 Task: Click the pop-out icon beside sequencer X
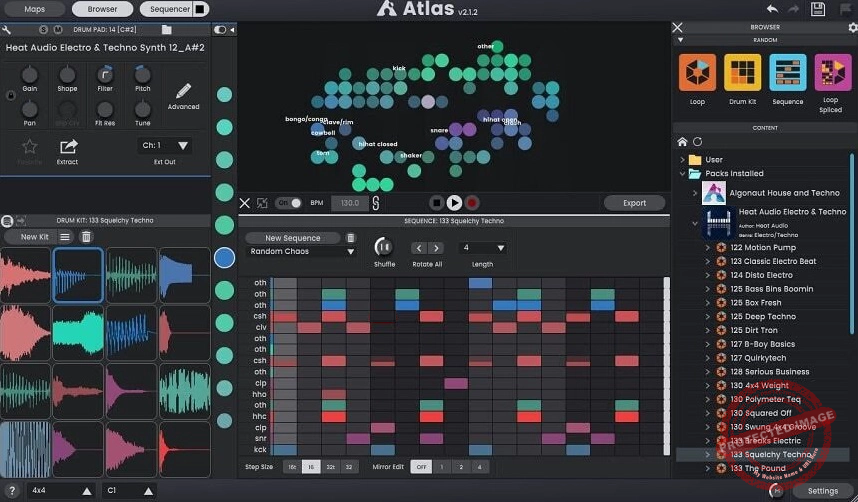262,203
